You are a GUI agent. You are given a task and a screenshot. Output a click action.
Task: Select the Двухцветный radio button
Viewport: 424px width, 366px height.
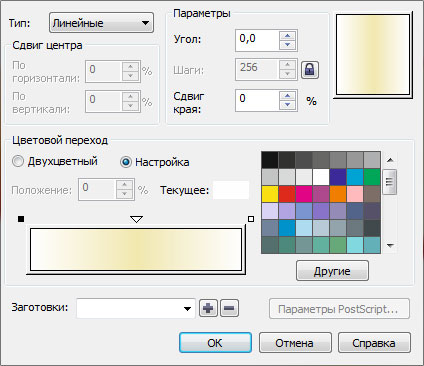pyautogui.click(x=18, y=161)
